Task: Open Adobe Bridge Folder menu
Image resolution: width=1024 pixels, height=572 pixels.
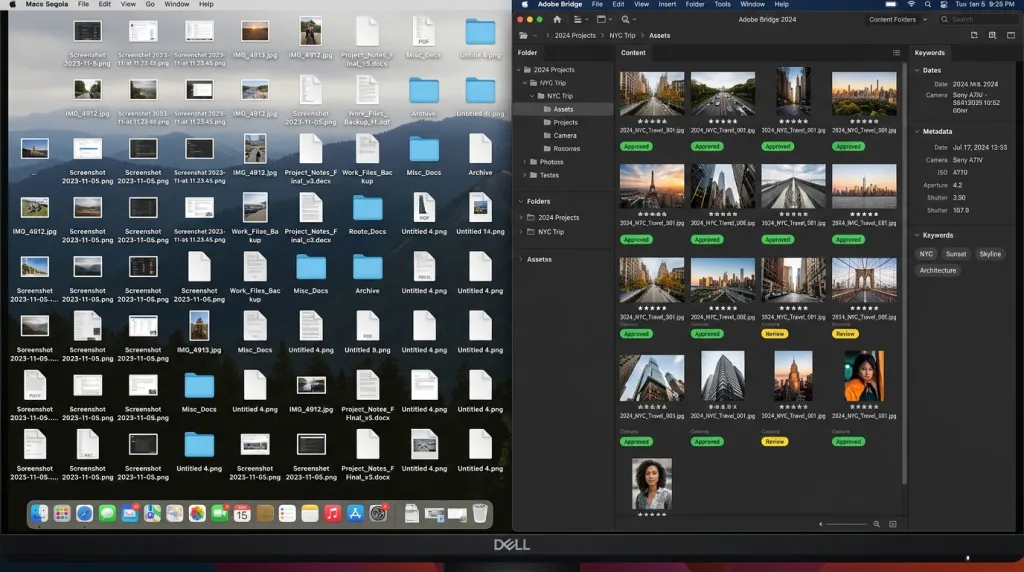Action: click(695, 5)
